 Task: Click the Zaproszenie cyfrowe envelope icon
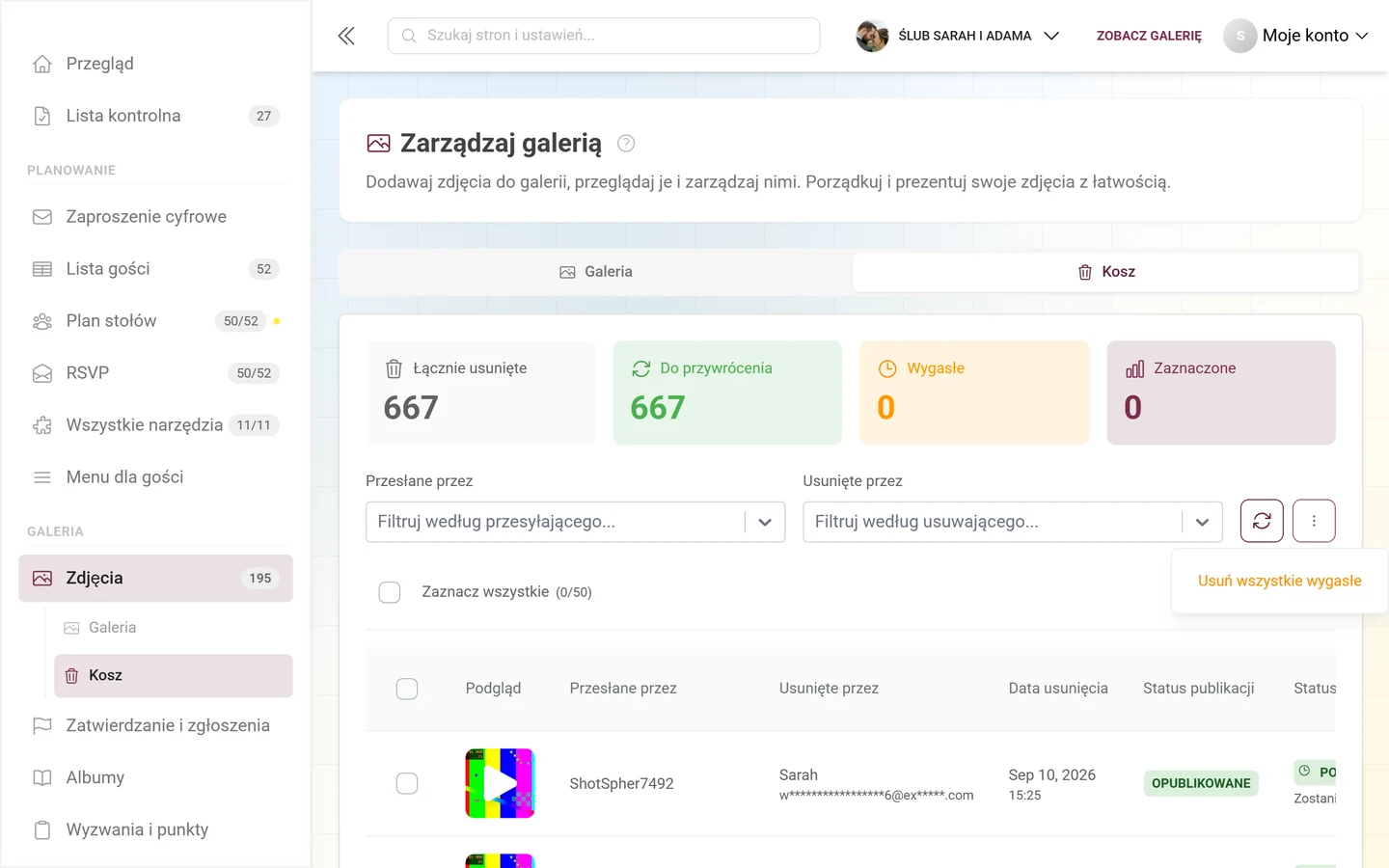tap(42, 217)
